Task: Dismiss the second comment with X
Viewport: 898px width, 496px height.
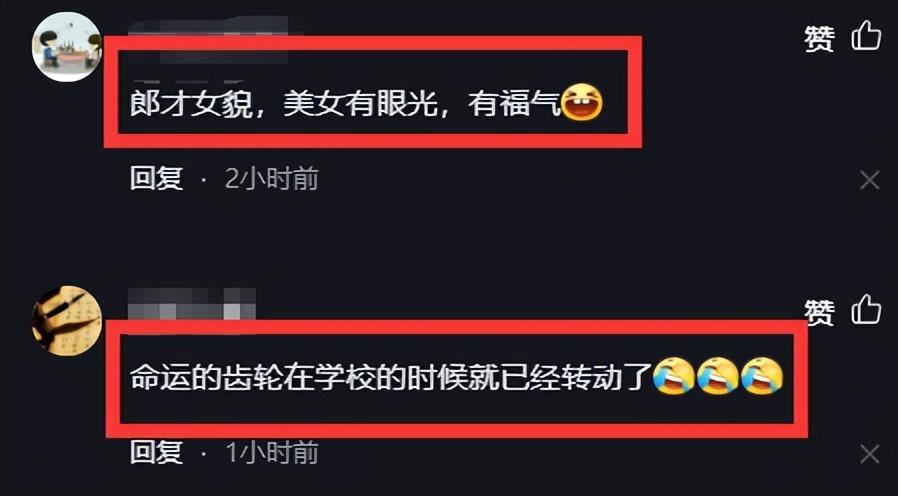Action: pyautogui.click(x=870, y=455)
